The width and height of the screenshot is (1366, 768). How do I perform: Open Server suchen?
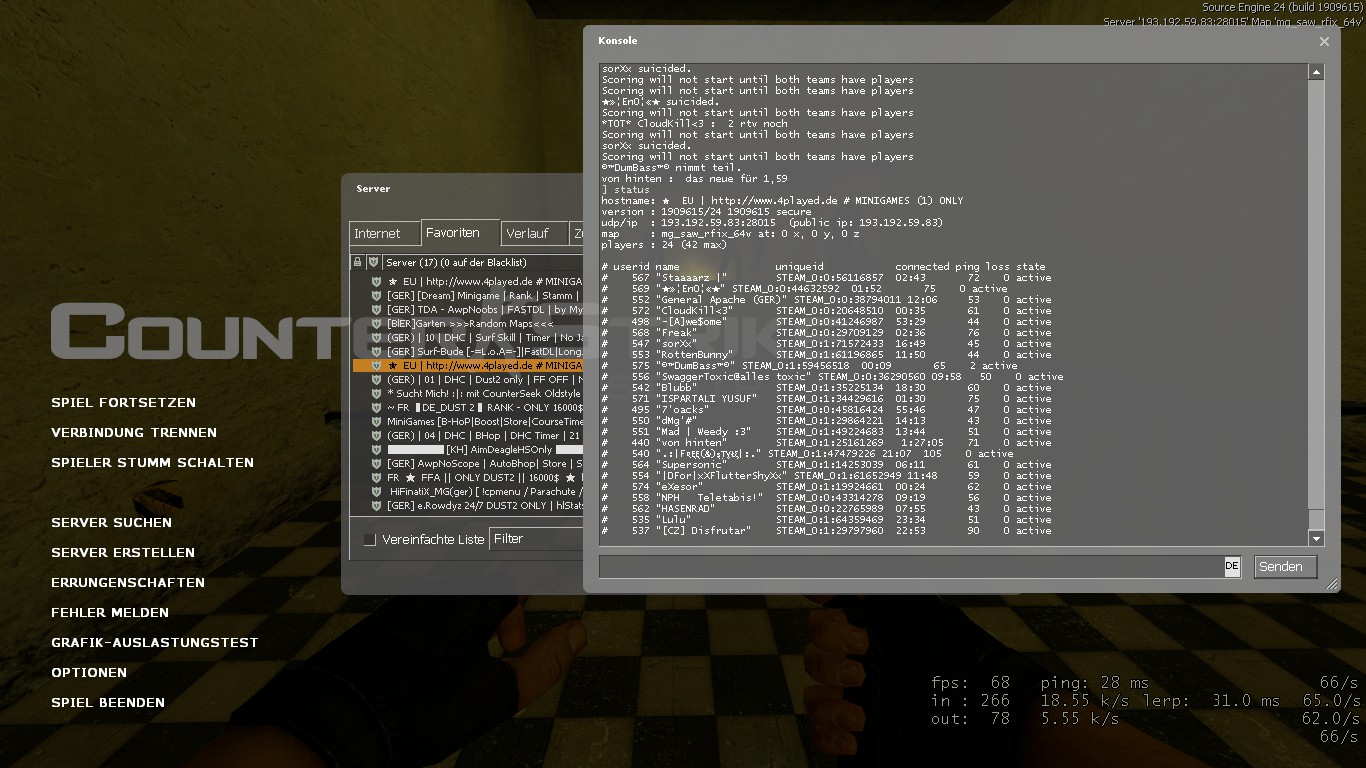[x=112, y=523]
